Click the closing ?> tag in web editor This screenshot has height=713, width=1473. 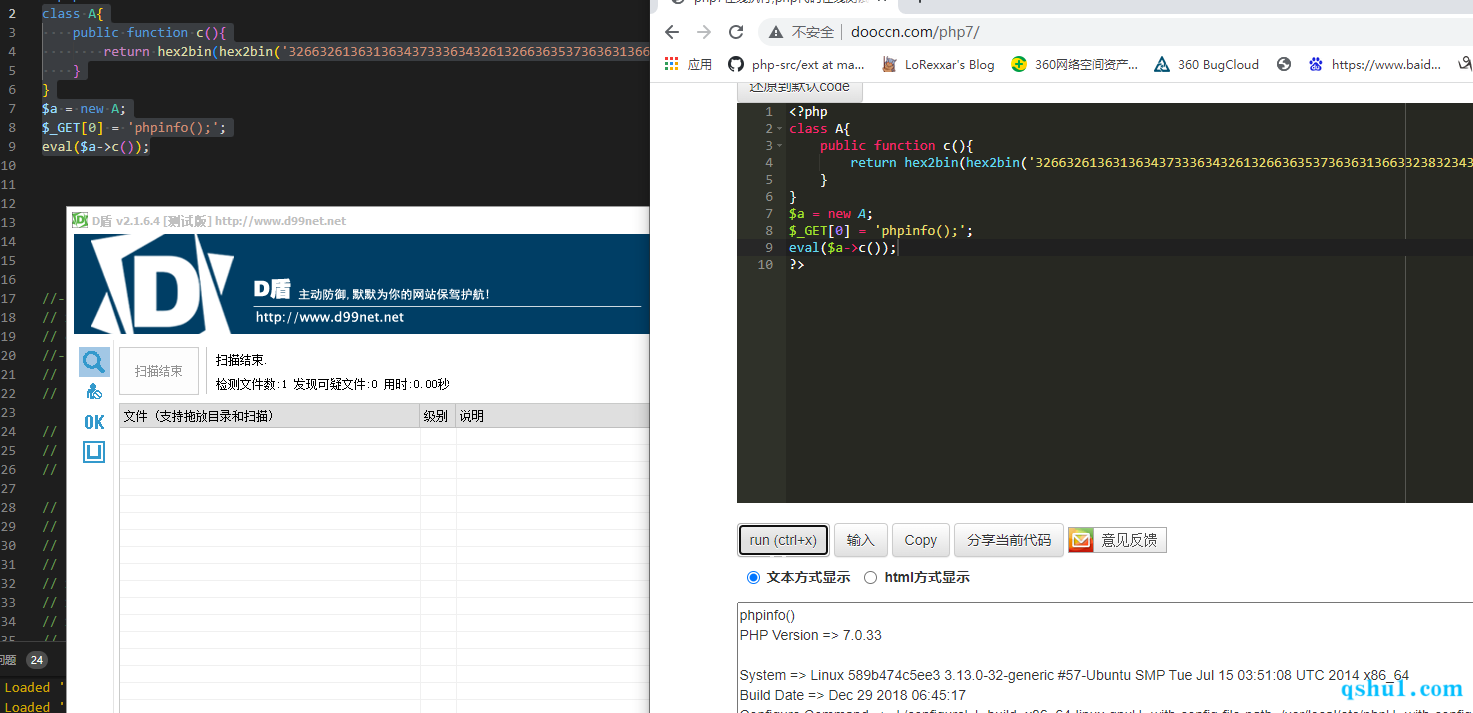(x=797, y=265)
